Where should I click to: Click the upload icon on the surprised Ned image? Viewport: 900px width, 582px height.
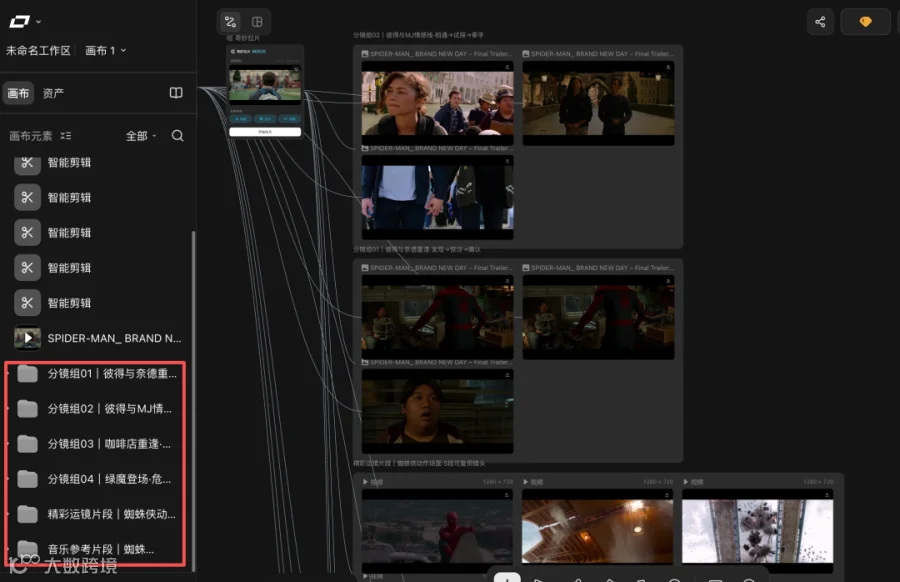click(507, 375)
